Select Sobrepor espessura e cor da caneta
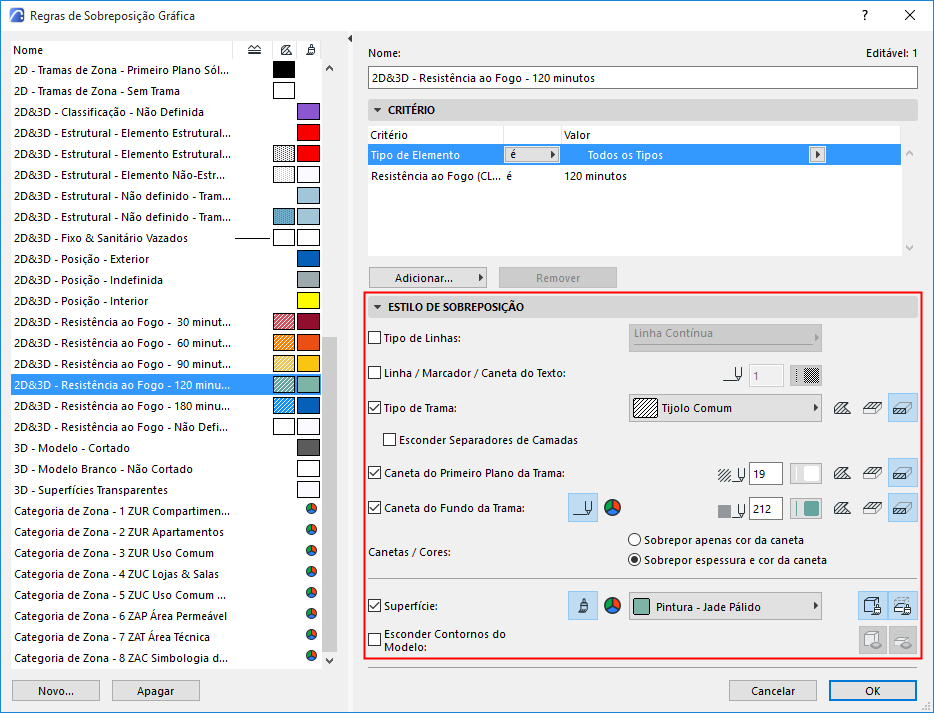The height and width of the screenshot is (713, 934). click(634, 560)
